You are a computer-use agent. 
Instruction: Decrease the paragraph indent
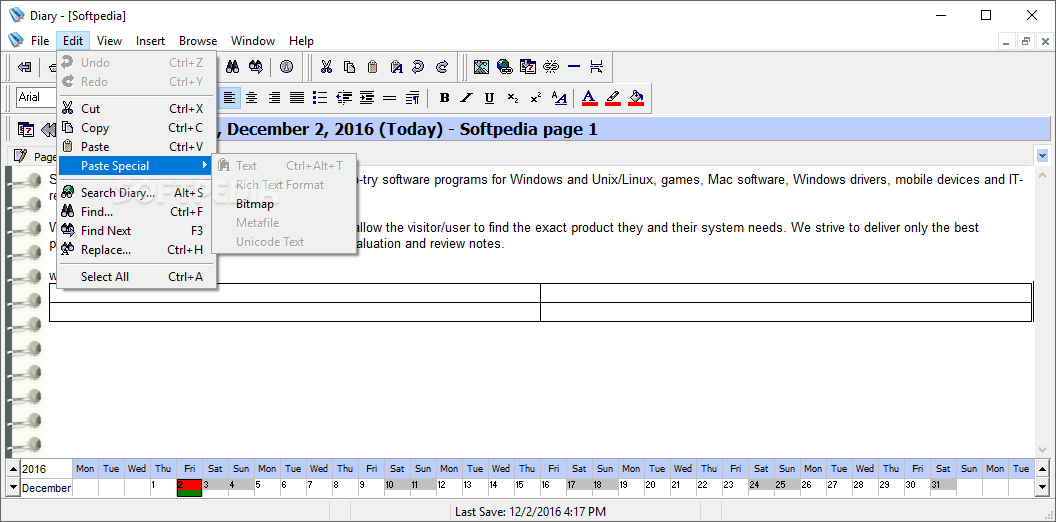click(343, 98)
